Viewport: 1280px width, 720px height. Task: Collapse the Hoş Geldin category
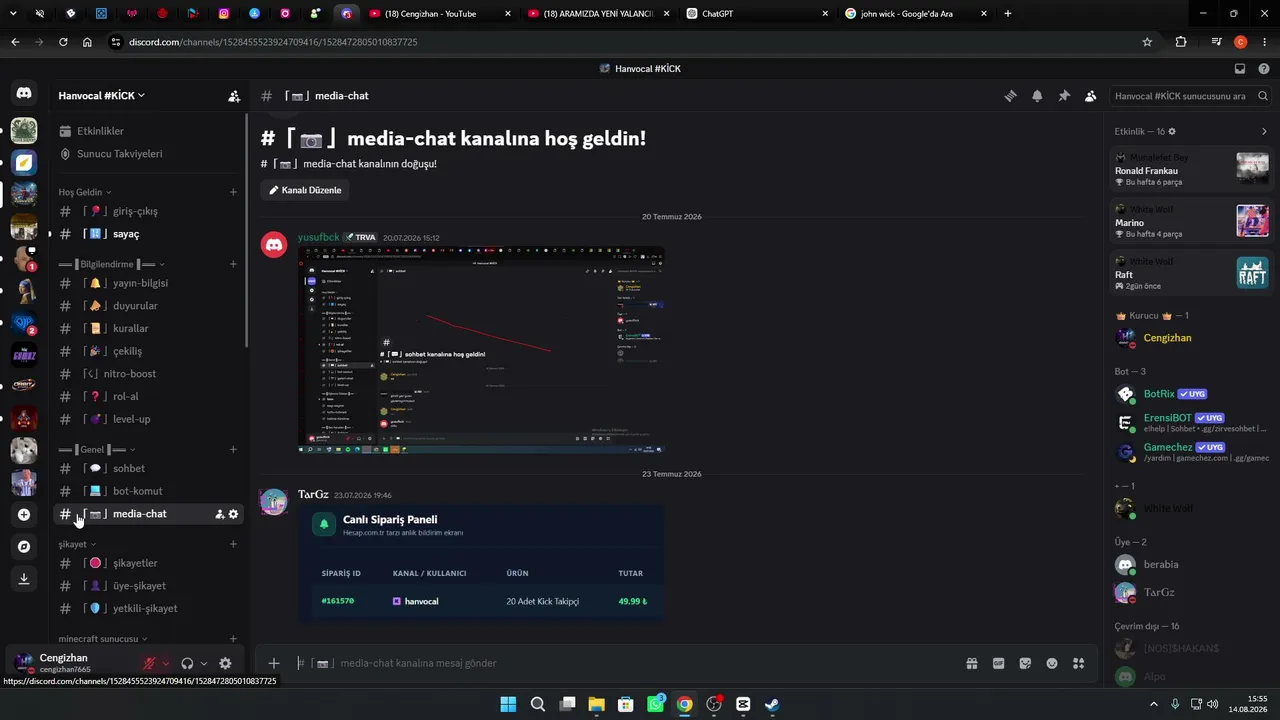tap(84, 192)
